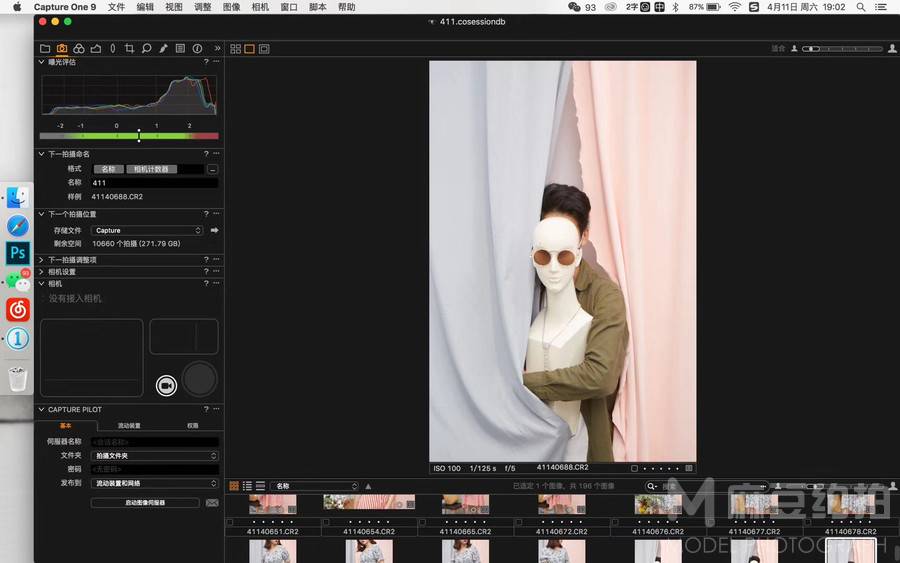Tick checkbox of thumbnail 41140672.CR2

pos(519,523)
